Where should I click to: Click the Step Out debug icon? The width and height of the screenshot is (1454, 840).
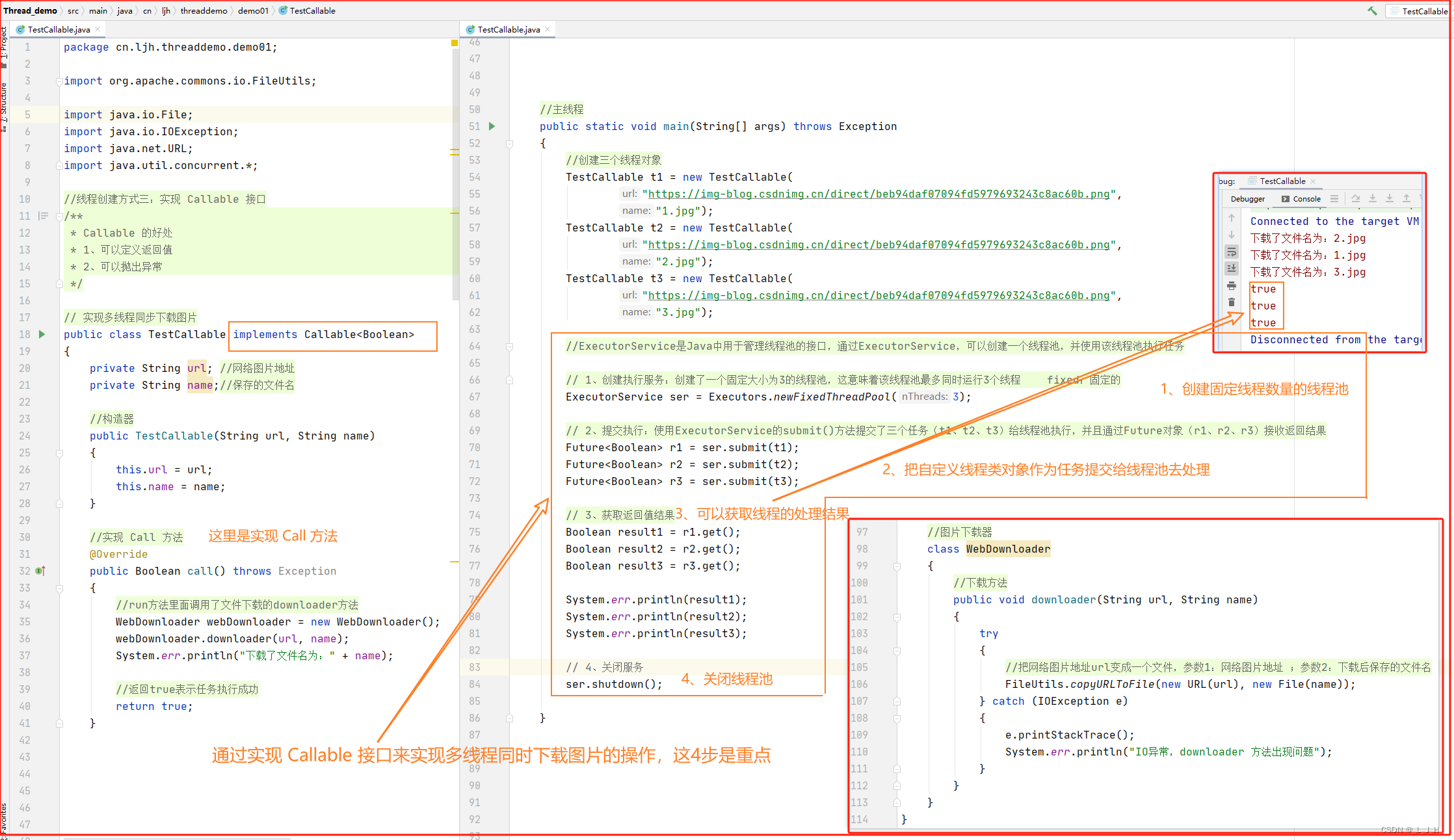click(1407, 199)
